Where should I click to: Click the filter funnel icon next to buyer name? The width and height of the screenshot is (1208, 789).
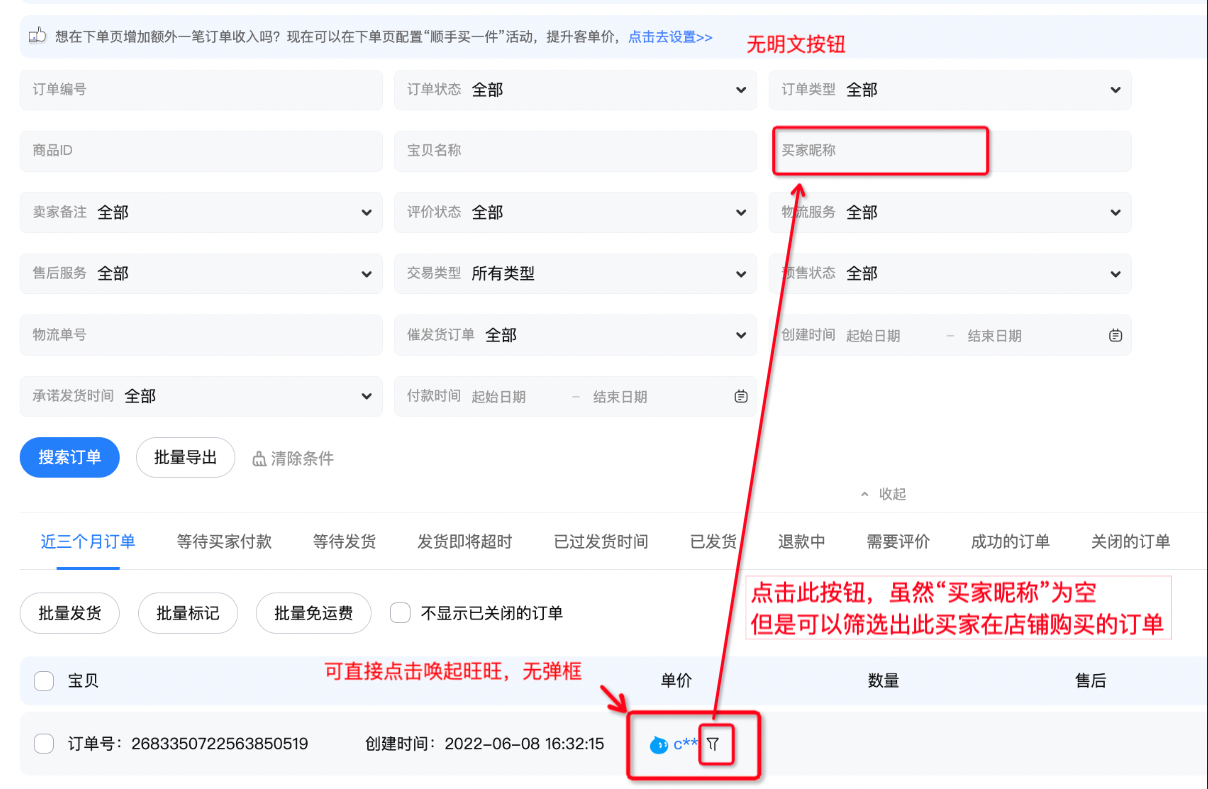pyautogui.click(x=713, y=744)
